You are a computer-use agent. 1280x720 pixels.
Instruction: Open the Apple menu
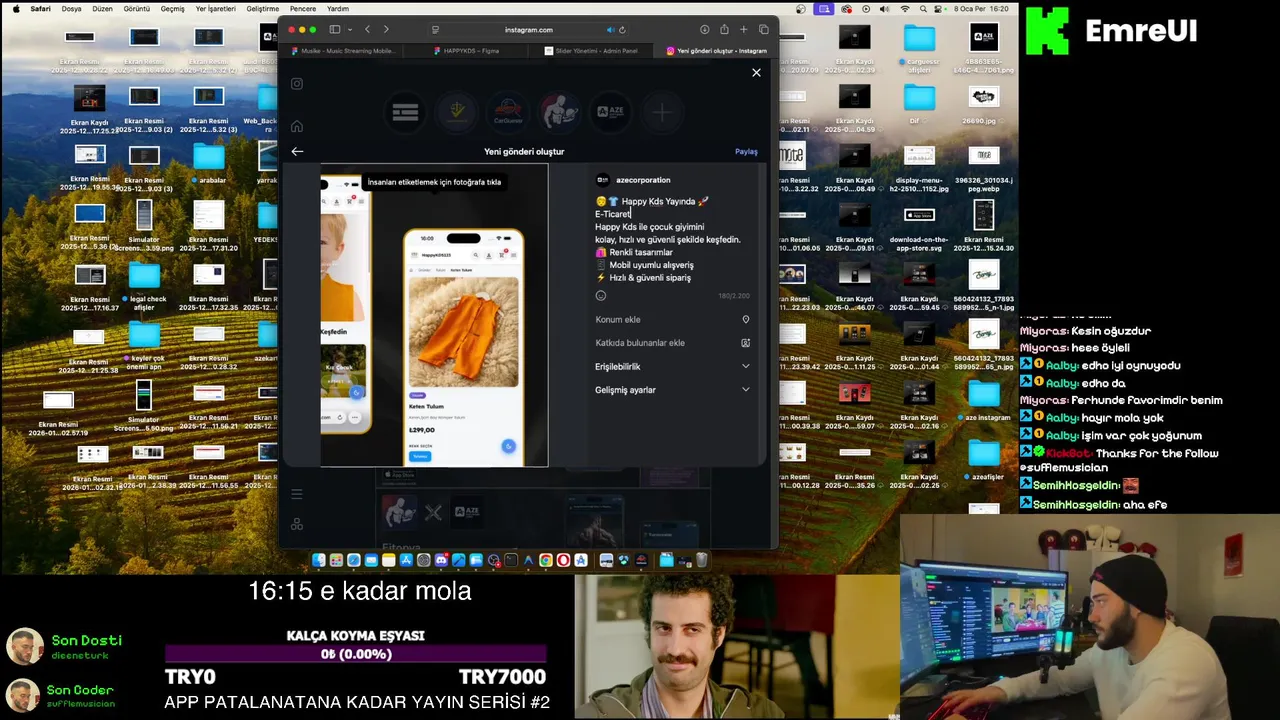pyautogui.click(x=14, y=8)
